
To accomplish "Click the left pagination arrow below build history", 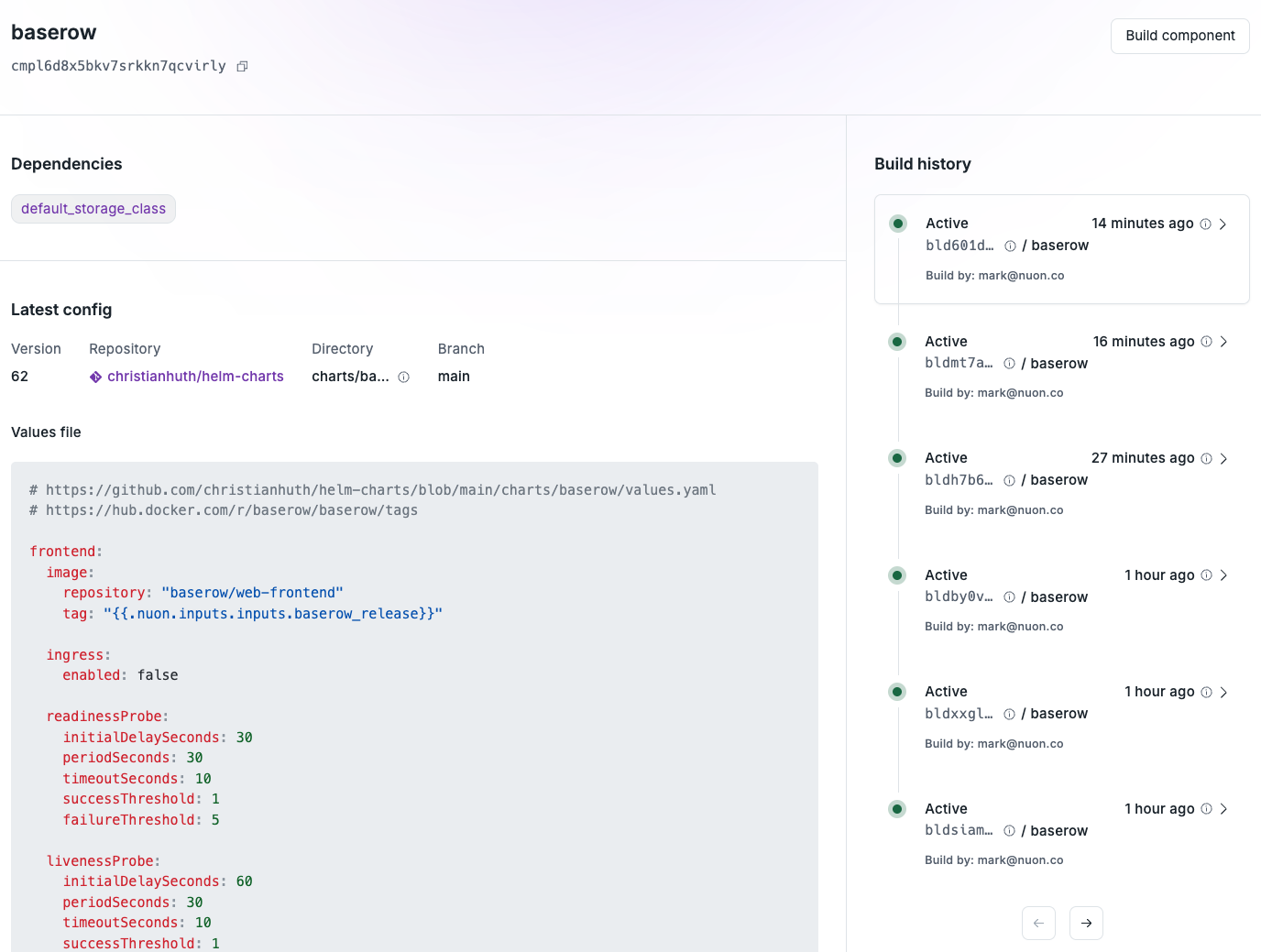I will (1038, 923).
